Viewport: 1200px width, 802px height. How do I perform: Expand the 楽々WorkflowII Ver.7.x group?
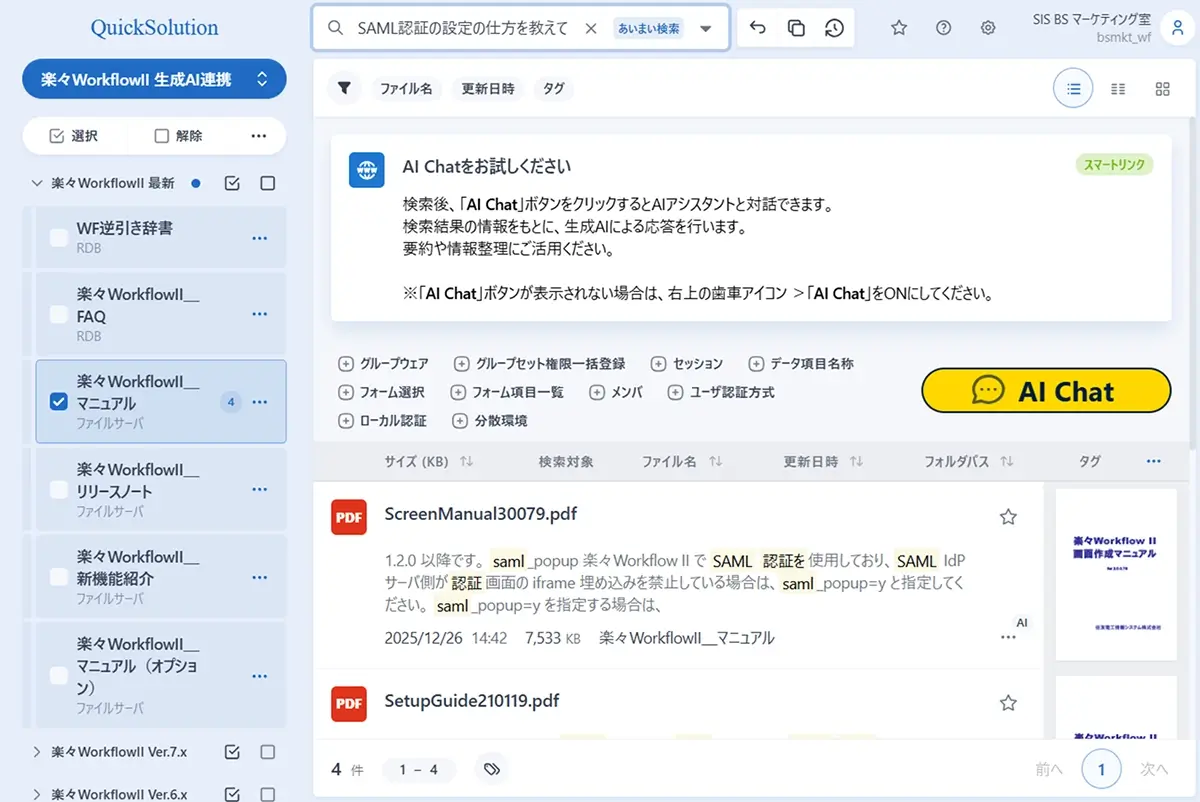point(37,752)
